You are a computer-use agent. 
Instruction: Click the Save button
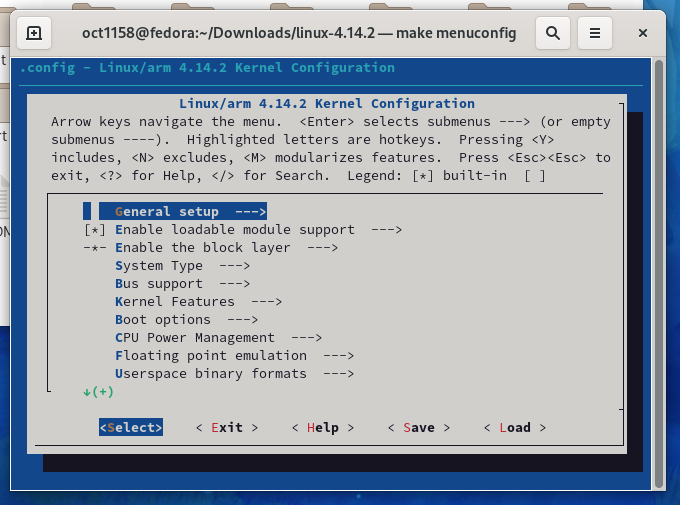[x=418, y=428]
